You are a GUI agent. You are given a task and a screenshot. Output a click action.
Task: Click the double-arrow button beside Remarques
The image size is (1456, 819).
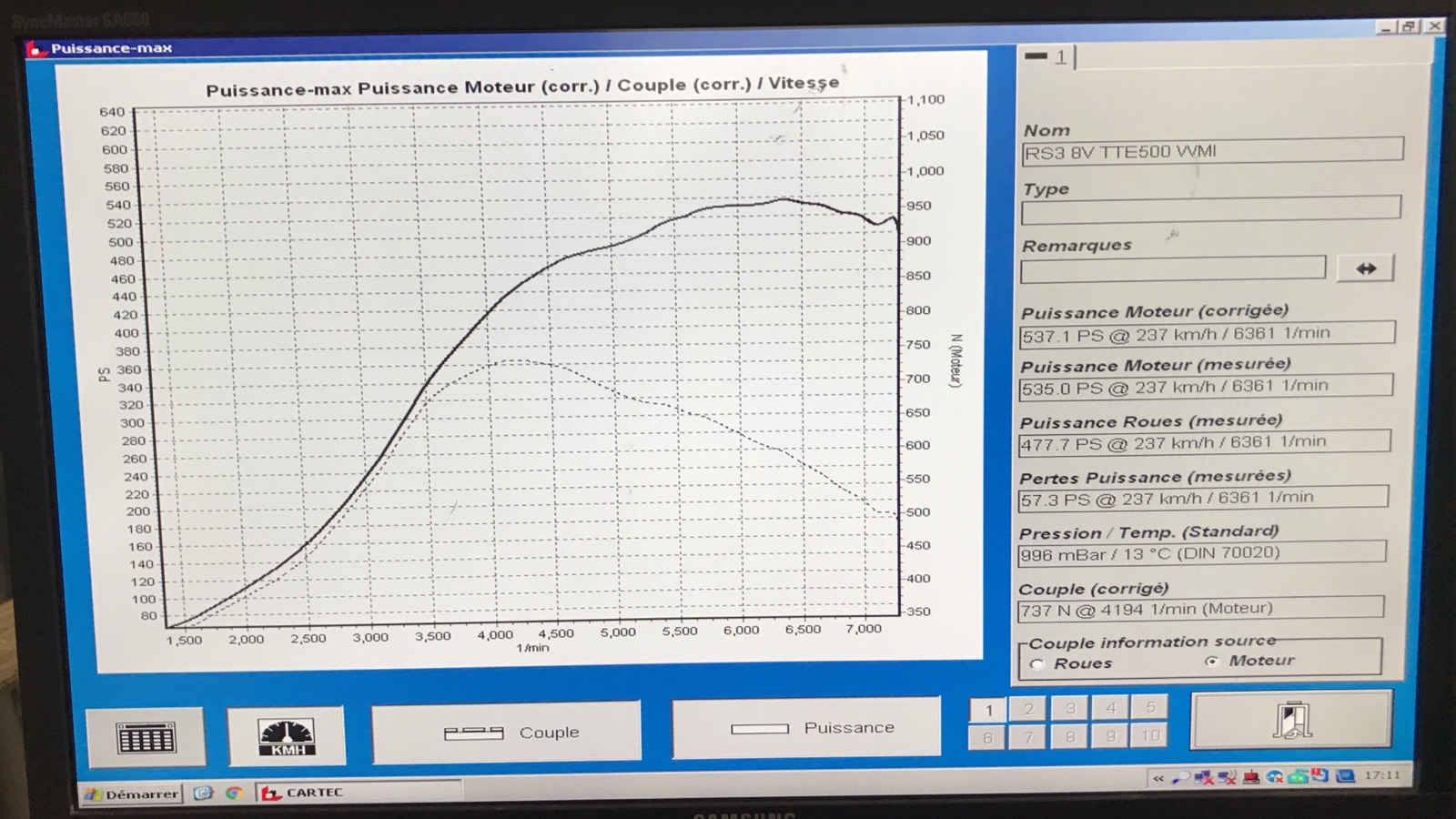[1365, 268]
